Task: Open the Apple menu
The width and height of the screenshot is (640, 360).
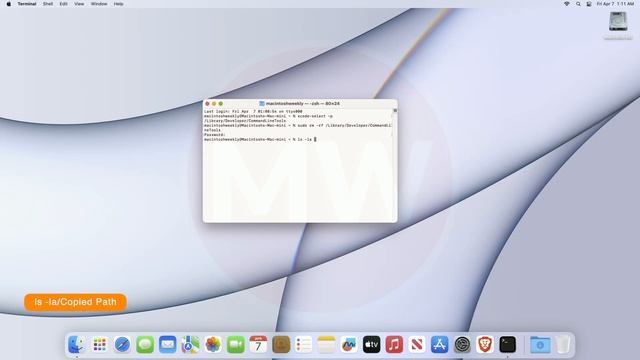Action: pos(9,4)
